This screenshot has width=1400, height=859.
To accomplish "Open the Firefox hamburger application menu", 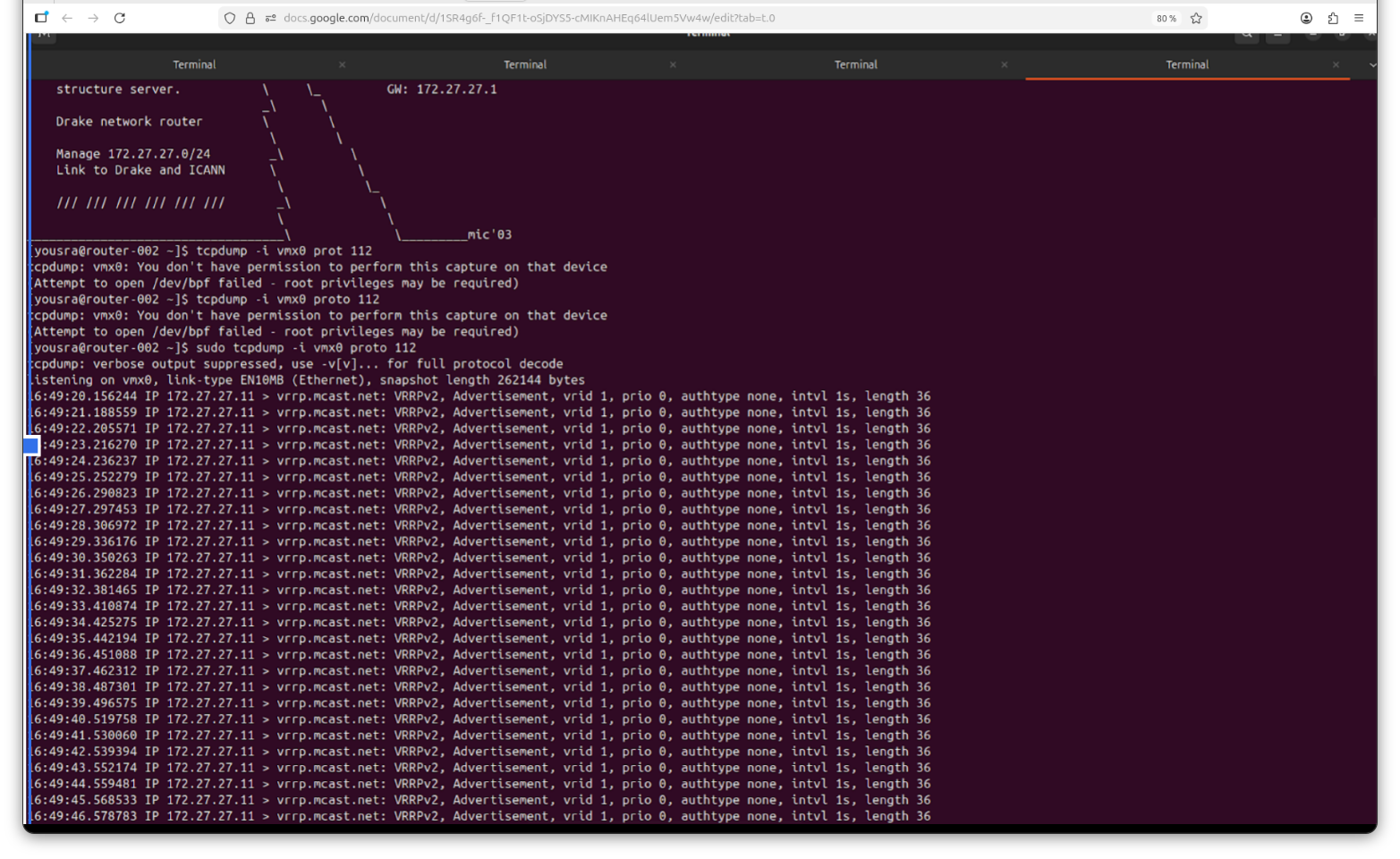I will [x=1359, y=18].
